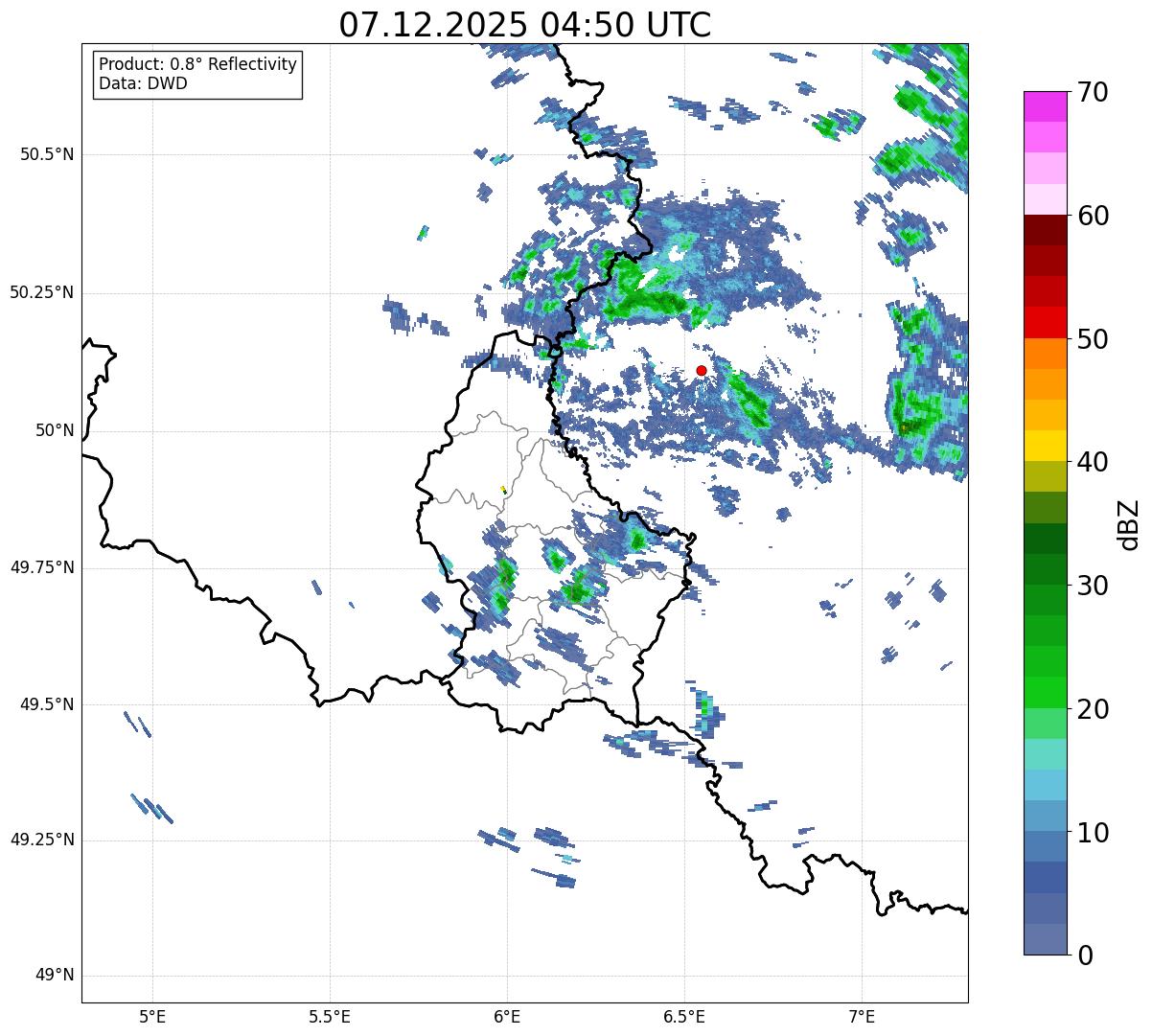Viewport: 1152px width, 1036px height.
Task: Click the dBZ colorbar axis label
Action: 1129,523
